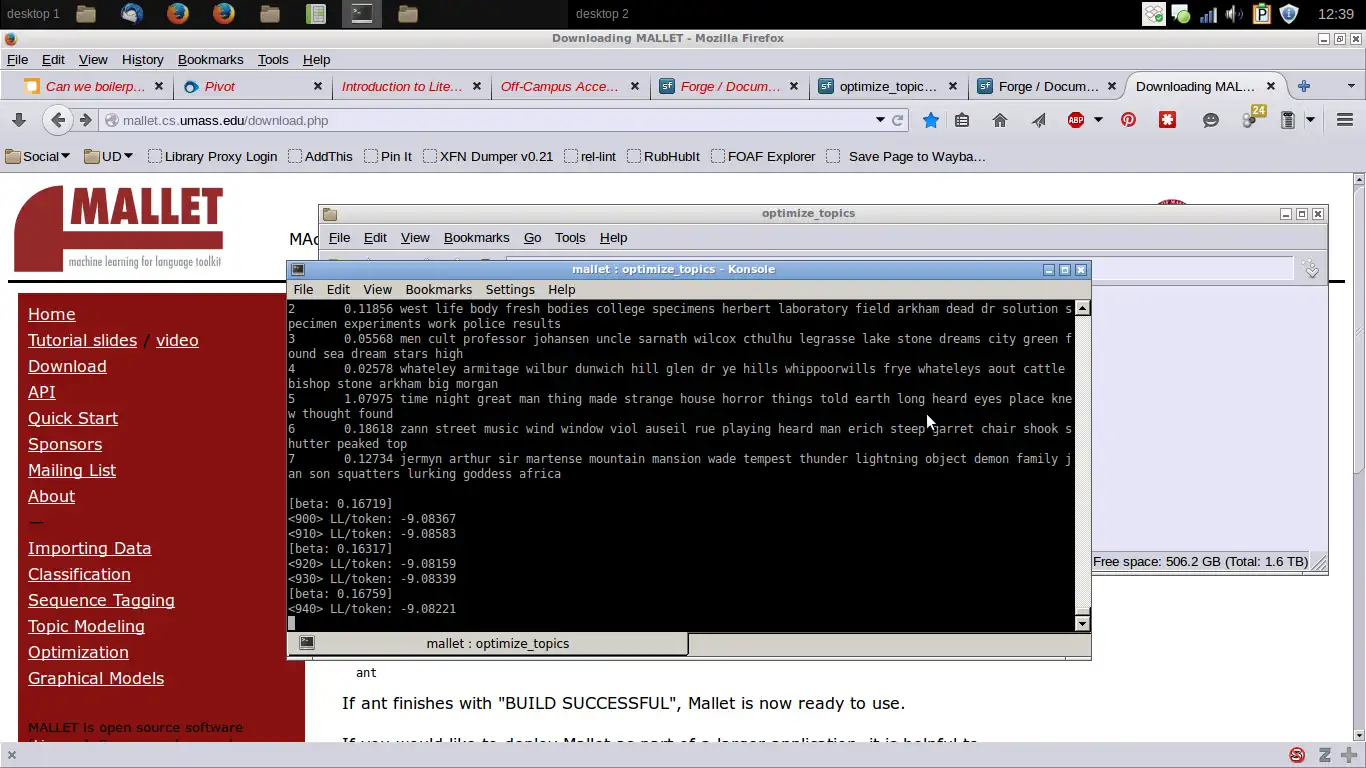This screenshot has width=1366, height=768.
Task: Bookmark this page with the blue star
Action: (x=931, y=120)
